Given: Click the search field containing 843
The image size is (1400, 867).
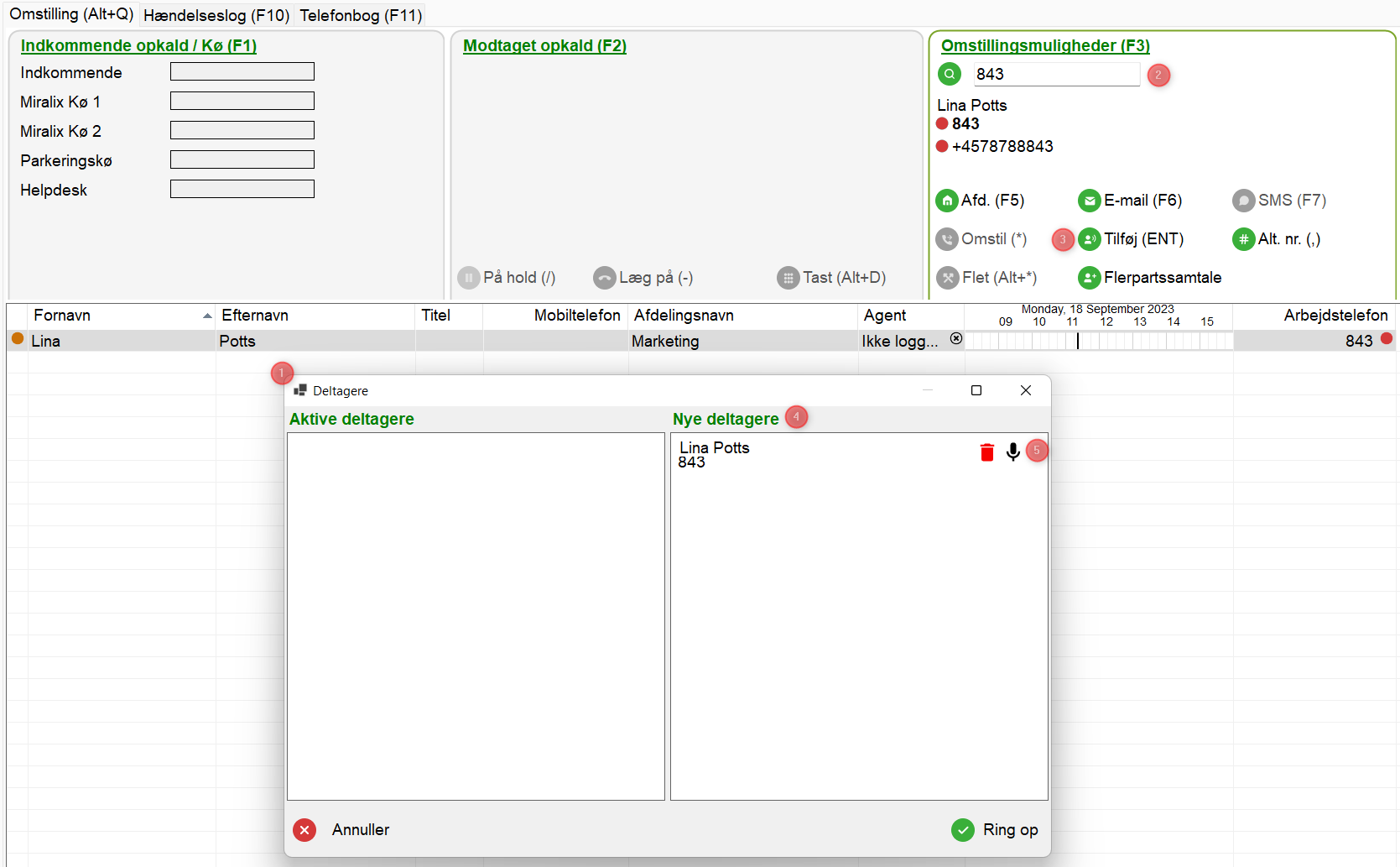Looking at the screenshot, I should [1055, 75].
